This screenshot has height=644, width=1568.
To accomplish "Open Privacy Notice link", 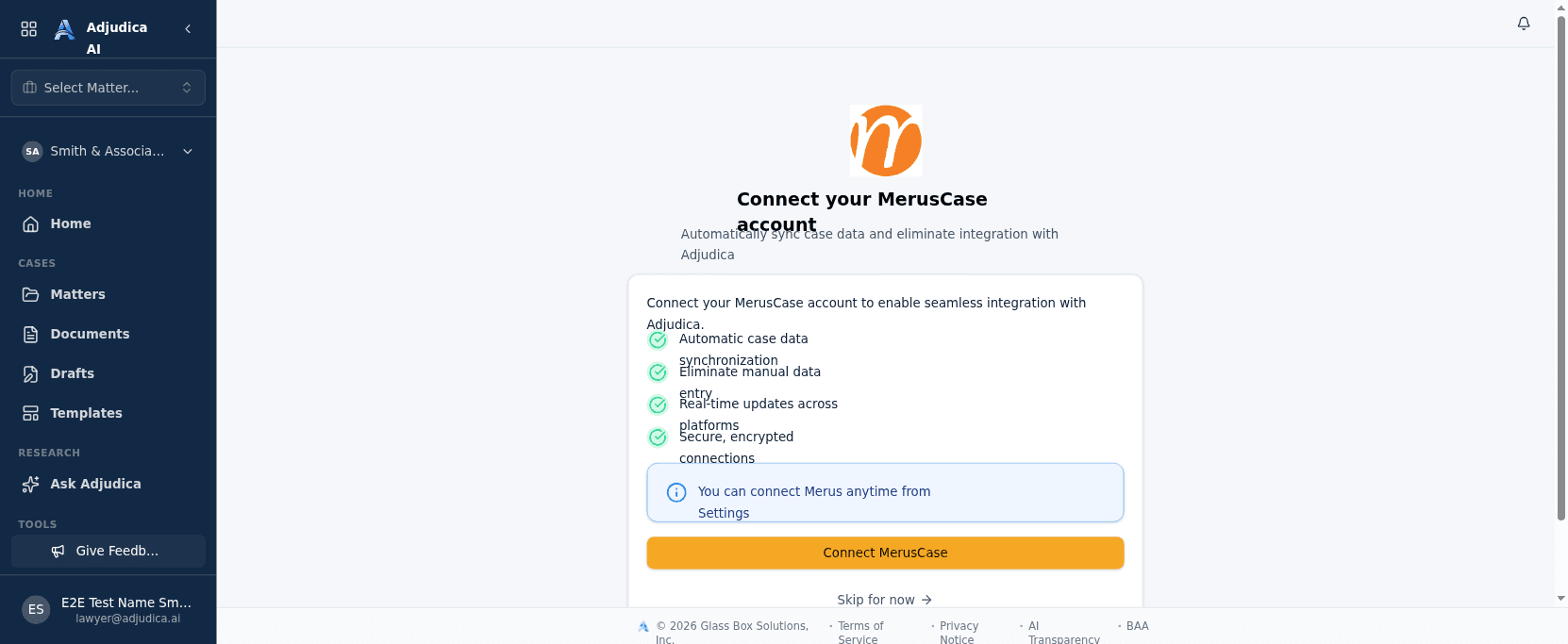I will (959, 633).
